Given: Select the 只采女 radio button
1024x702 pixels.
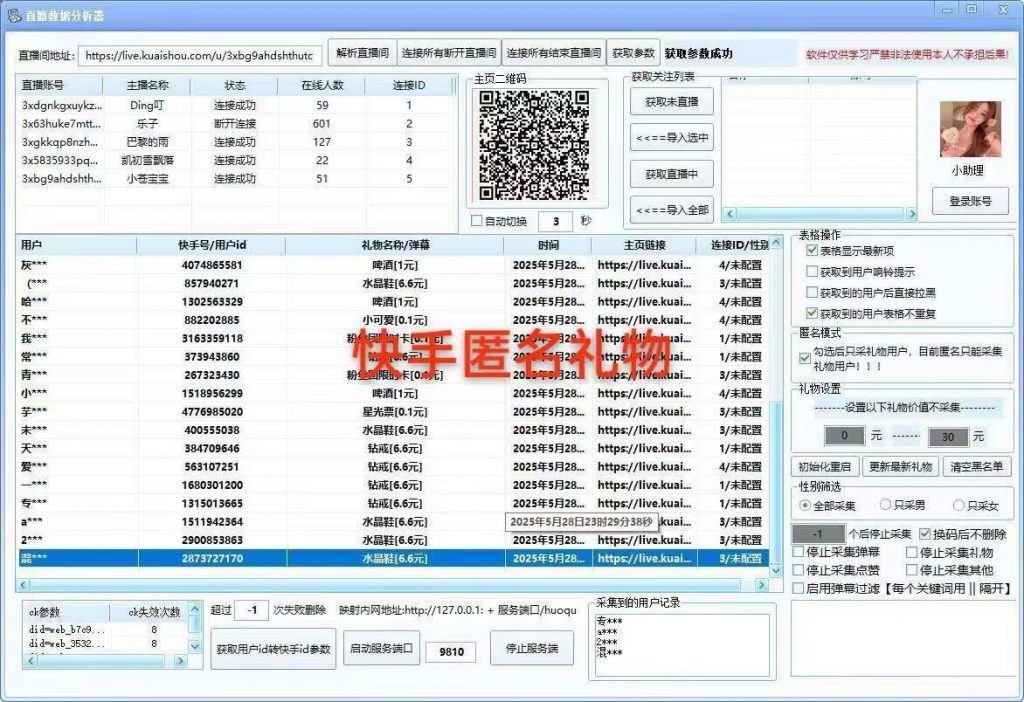Looking at the screenshot, I should click(958, 506).
